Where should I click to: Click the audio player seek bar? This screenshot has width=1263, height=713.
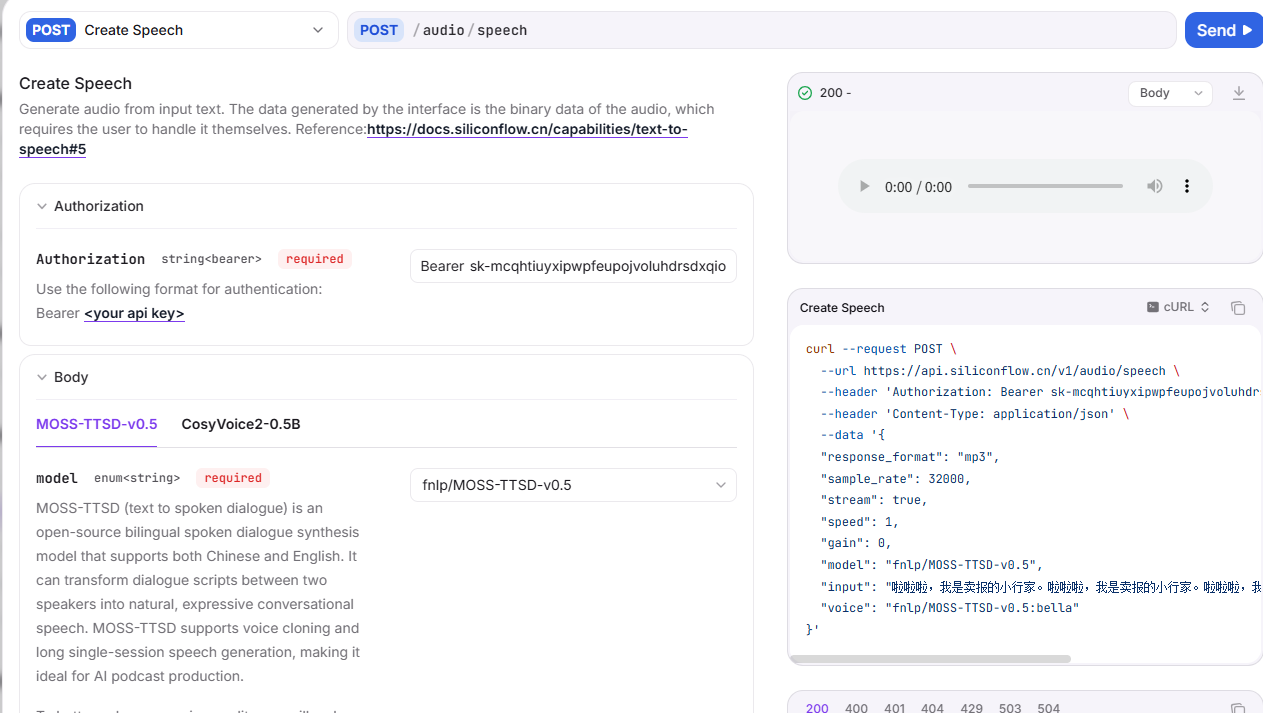1045,186
